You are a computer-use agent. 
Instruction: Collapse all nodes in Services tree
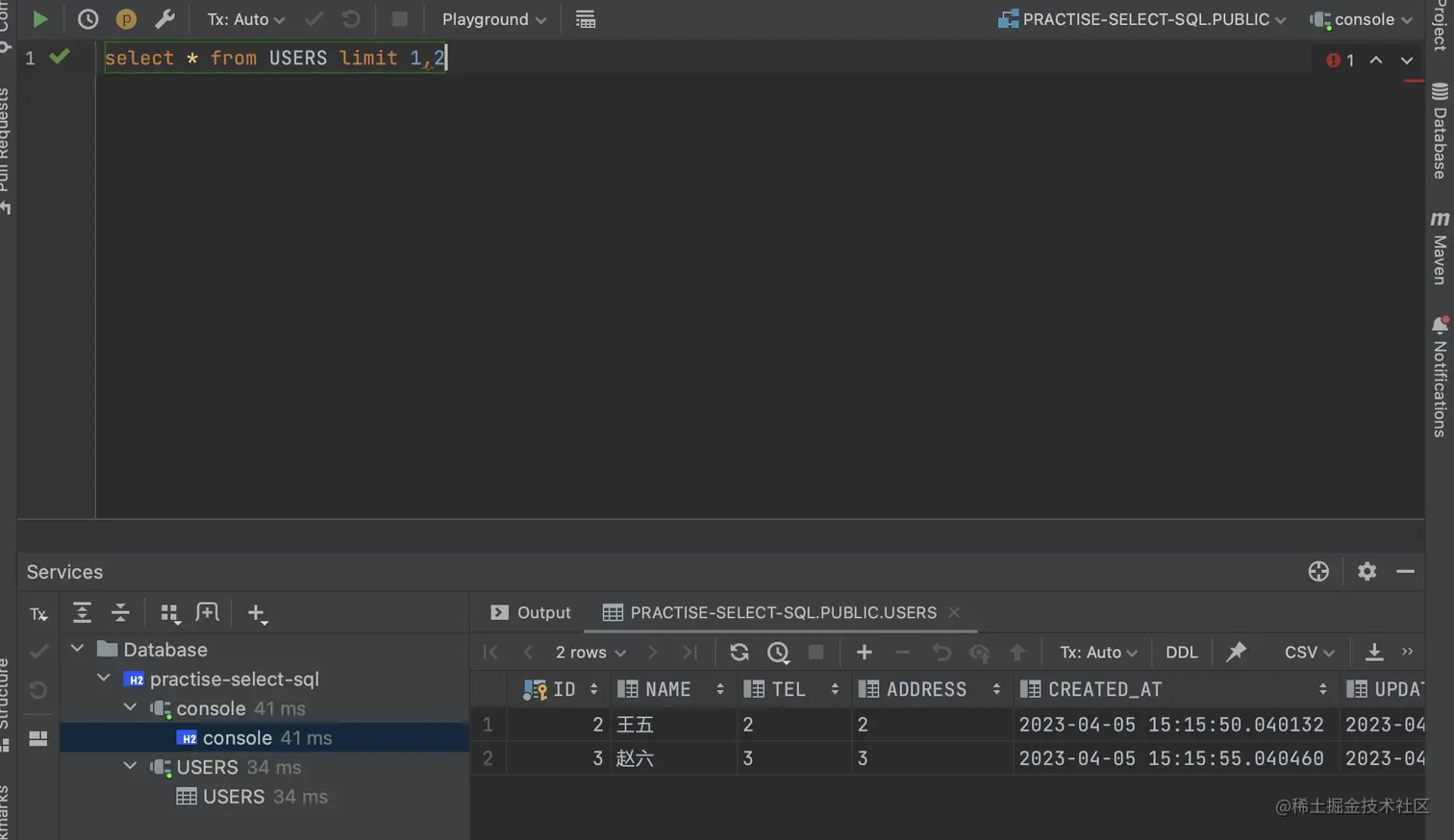tap(120, 613)
